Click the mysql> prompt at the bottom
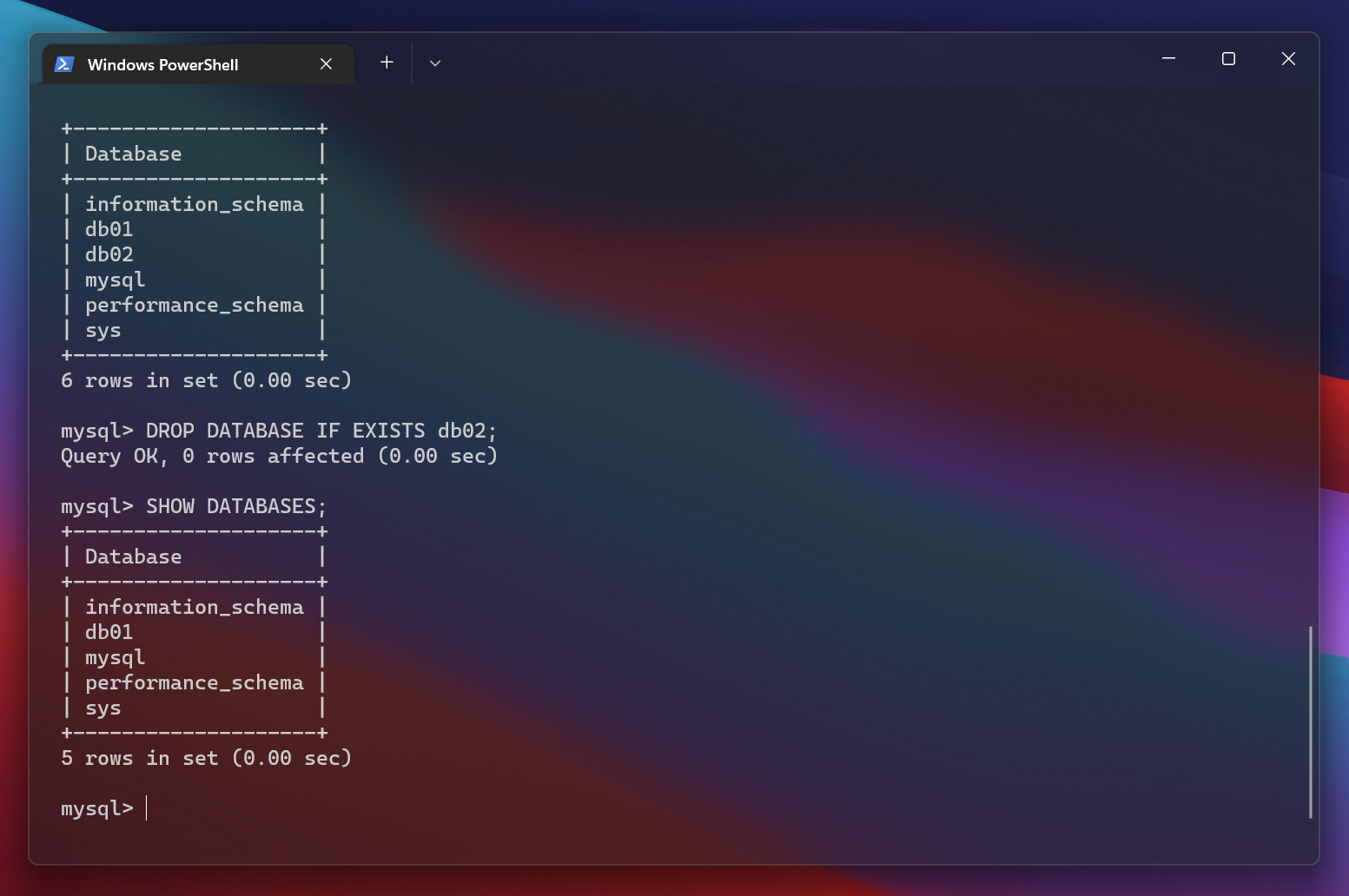 point(96,808)
